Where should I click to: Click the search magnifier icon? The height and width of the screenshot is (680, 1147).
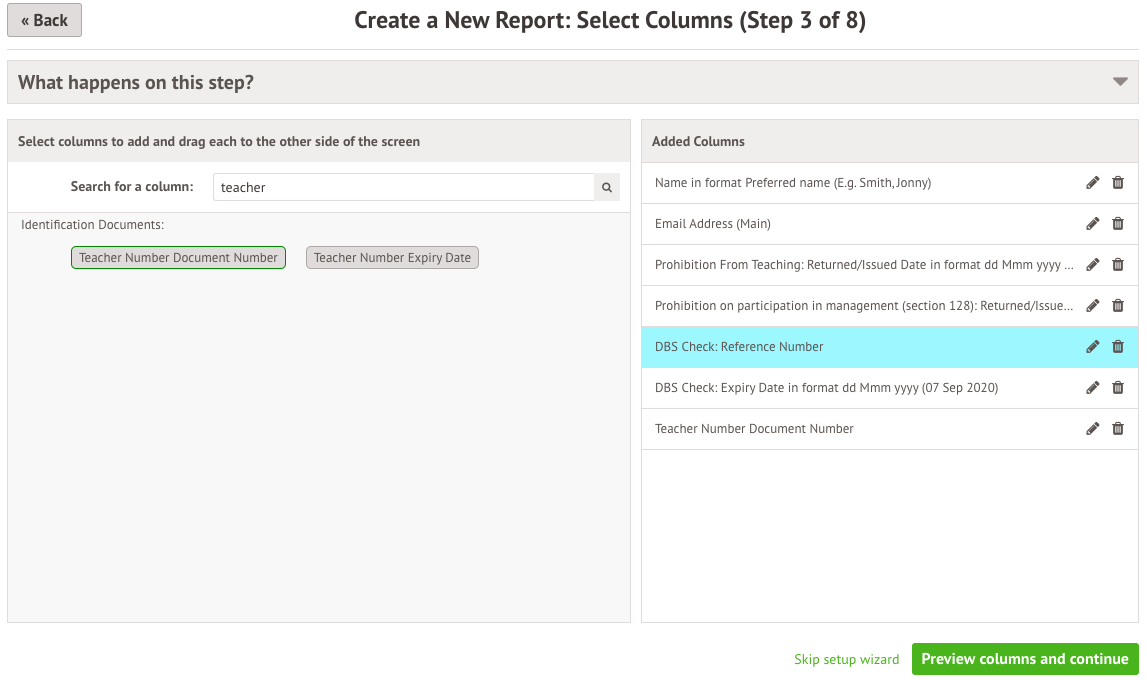tap(607, 187)
